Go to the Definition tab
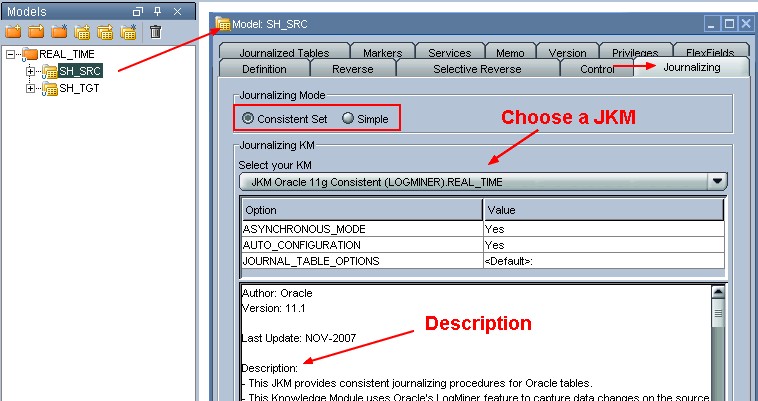Viewport: 758px width, 401px height. point(263,69)
